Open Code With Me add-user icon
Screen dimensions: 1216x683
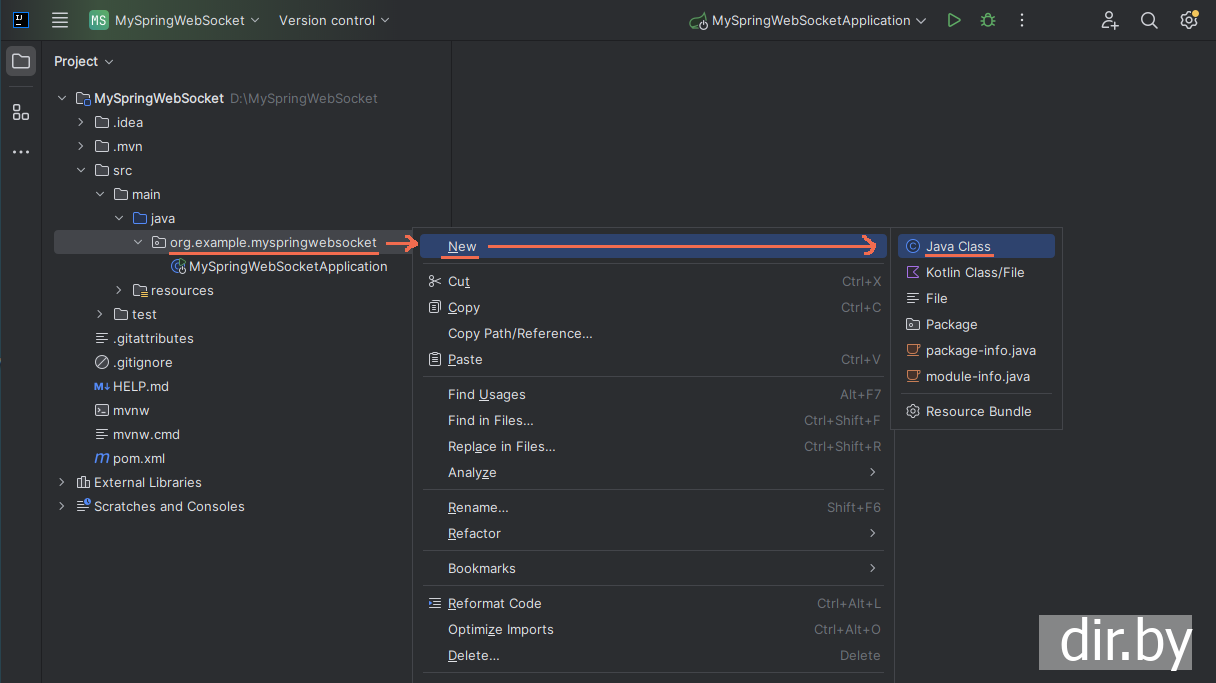[x=1110, y=20]
